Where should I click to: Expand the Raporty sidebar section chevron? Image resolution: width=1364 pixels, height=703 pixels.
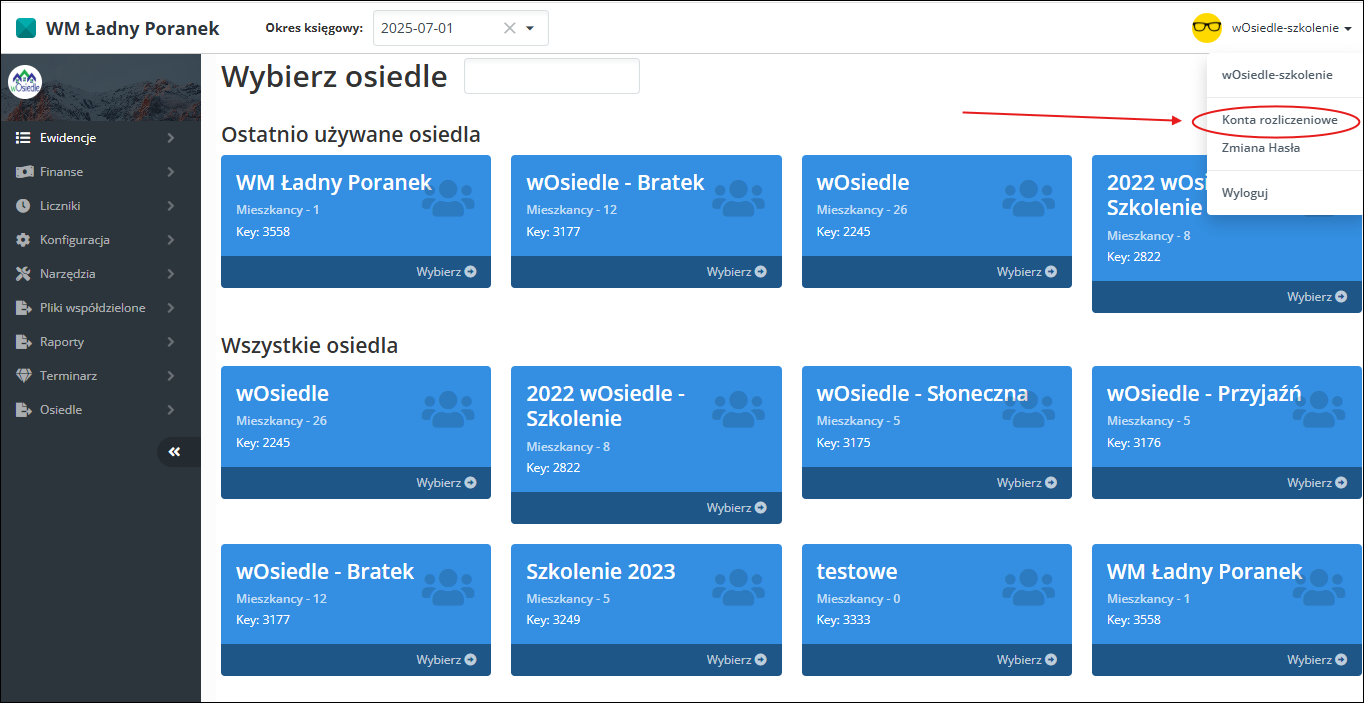point(171,342)
